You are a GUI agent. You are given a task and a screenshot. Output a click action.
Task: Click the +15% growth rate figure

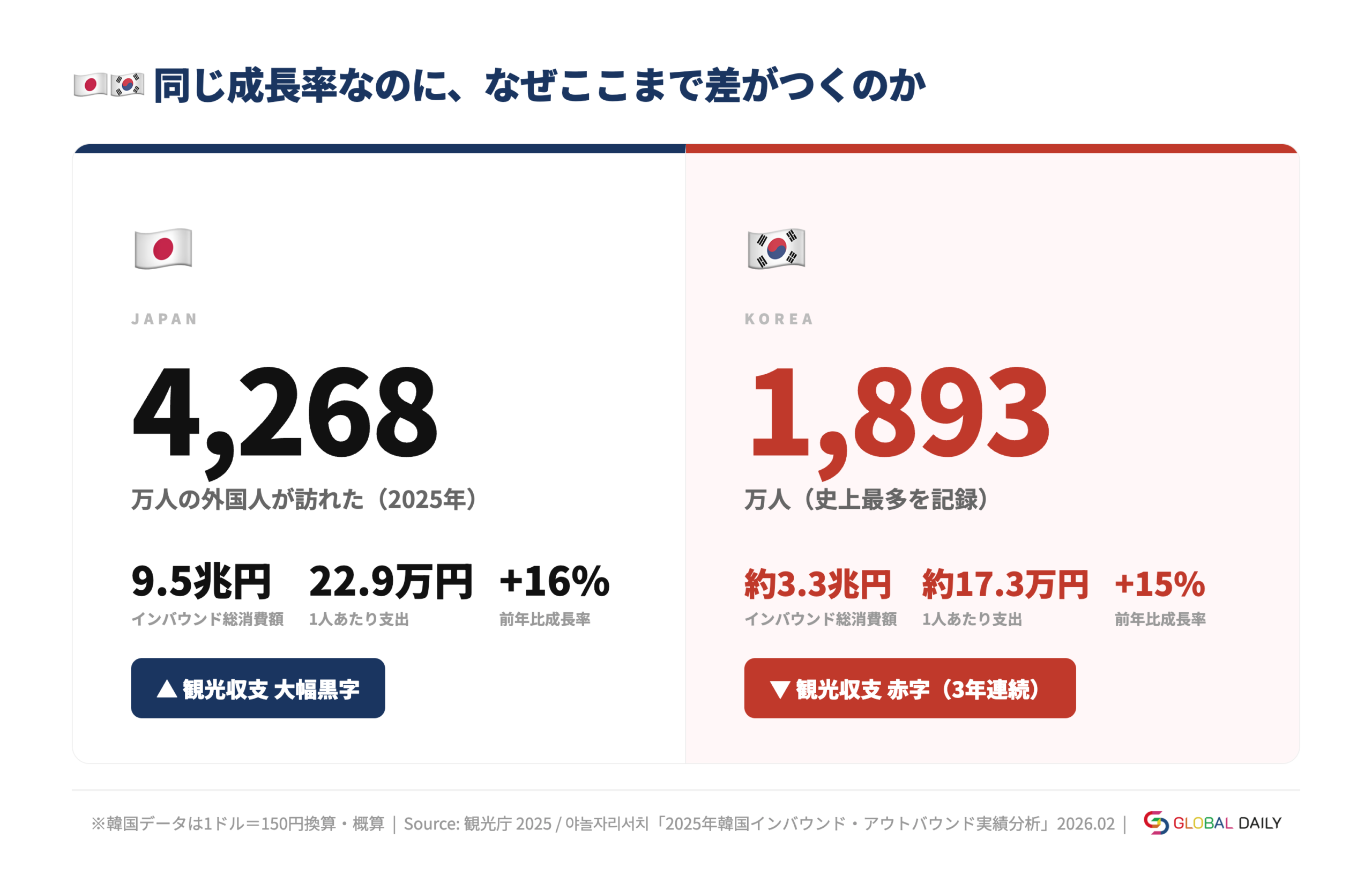tap(1159, 584)
